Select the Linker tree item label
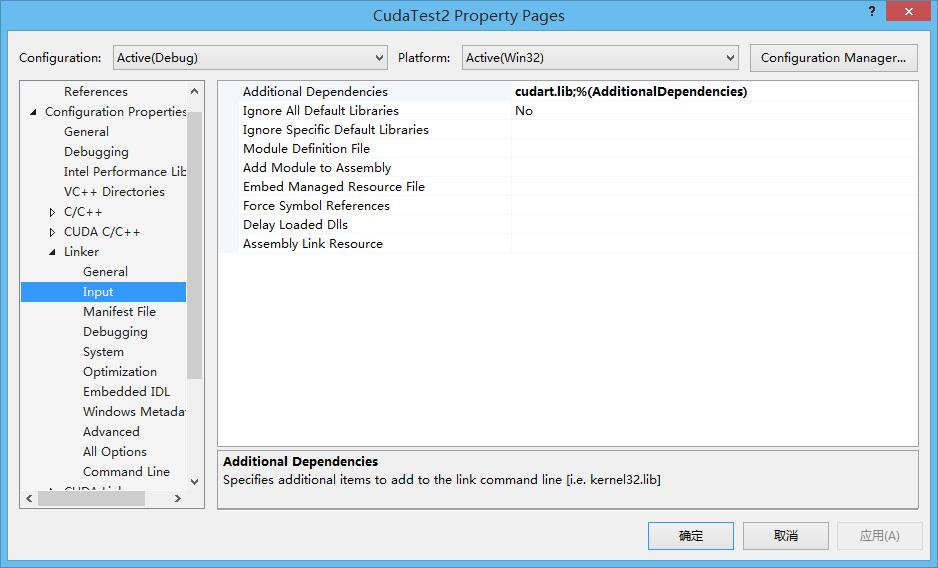 point(81,251)
